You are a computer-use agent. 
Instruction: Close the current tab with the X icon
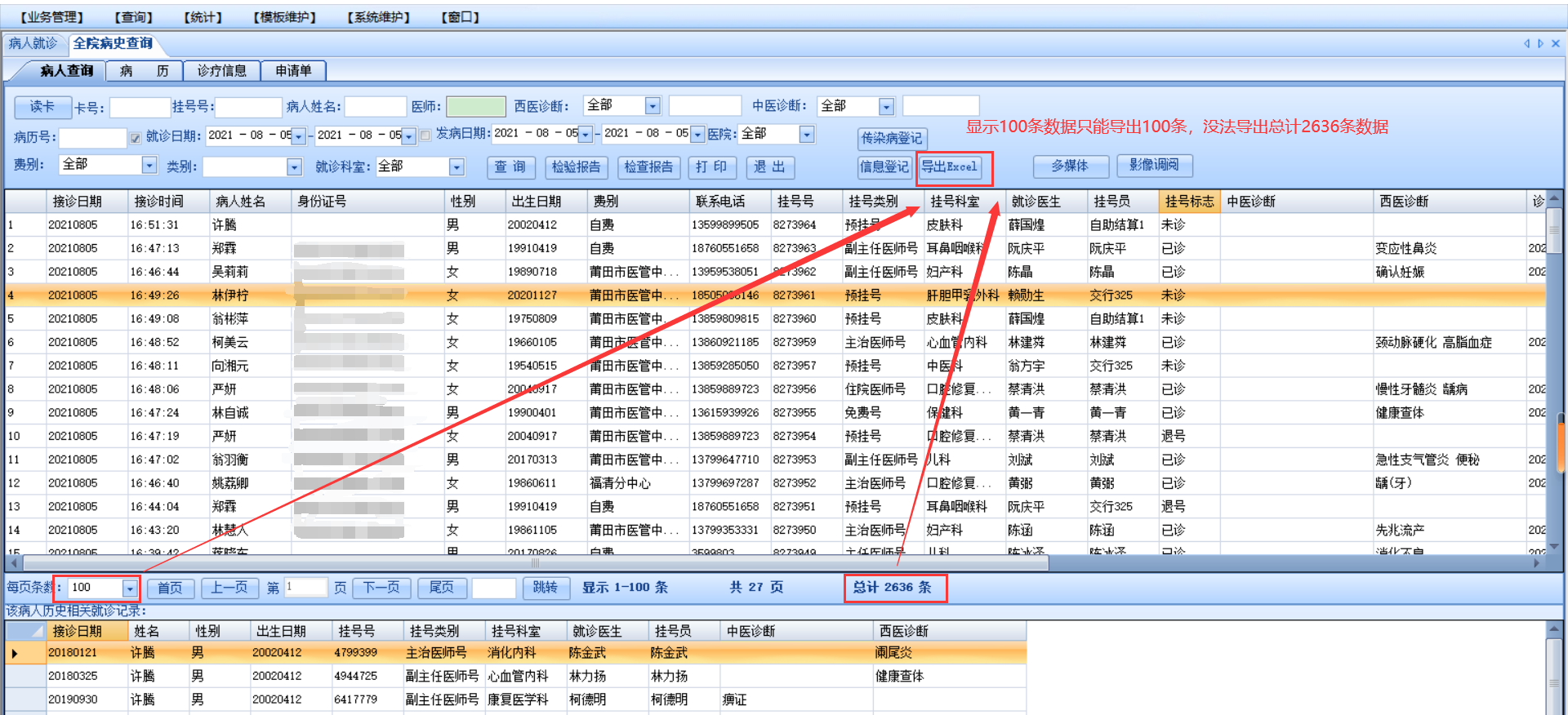pos(1555,44)
